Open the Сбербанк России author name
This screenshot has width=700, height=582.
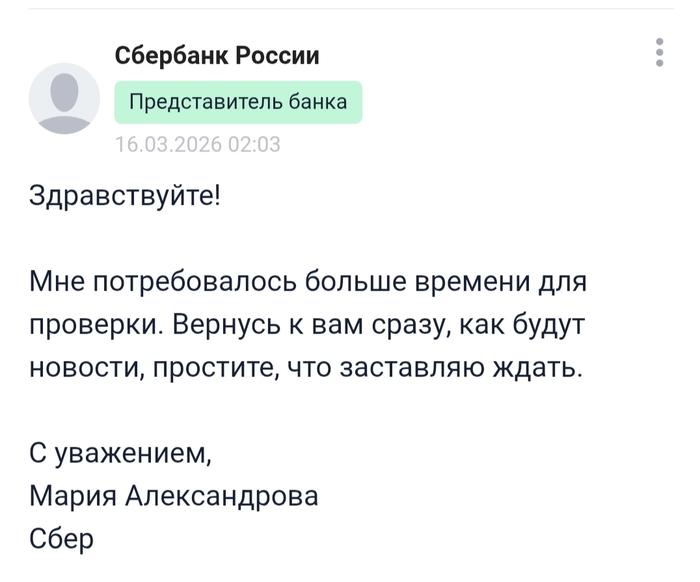pos(217,56)
